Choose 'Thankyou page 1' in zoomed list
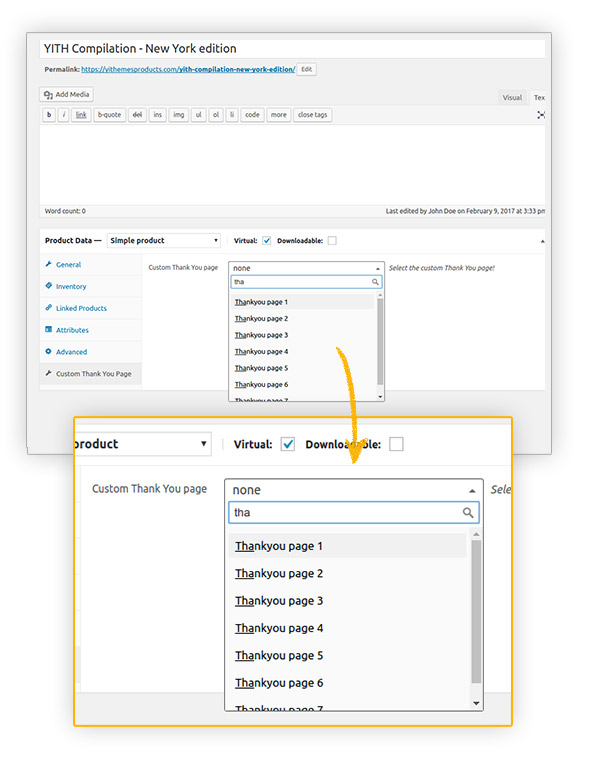600x765 pixels. coord(347,546)
